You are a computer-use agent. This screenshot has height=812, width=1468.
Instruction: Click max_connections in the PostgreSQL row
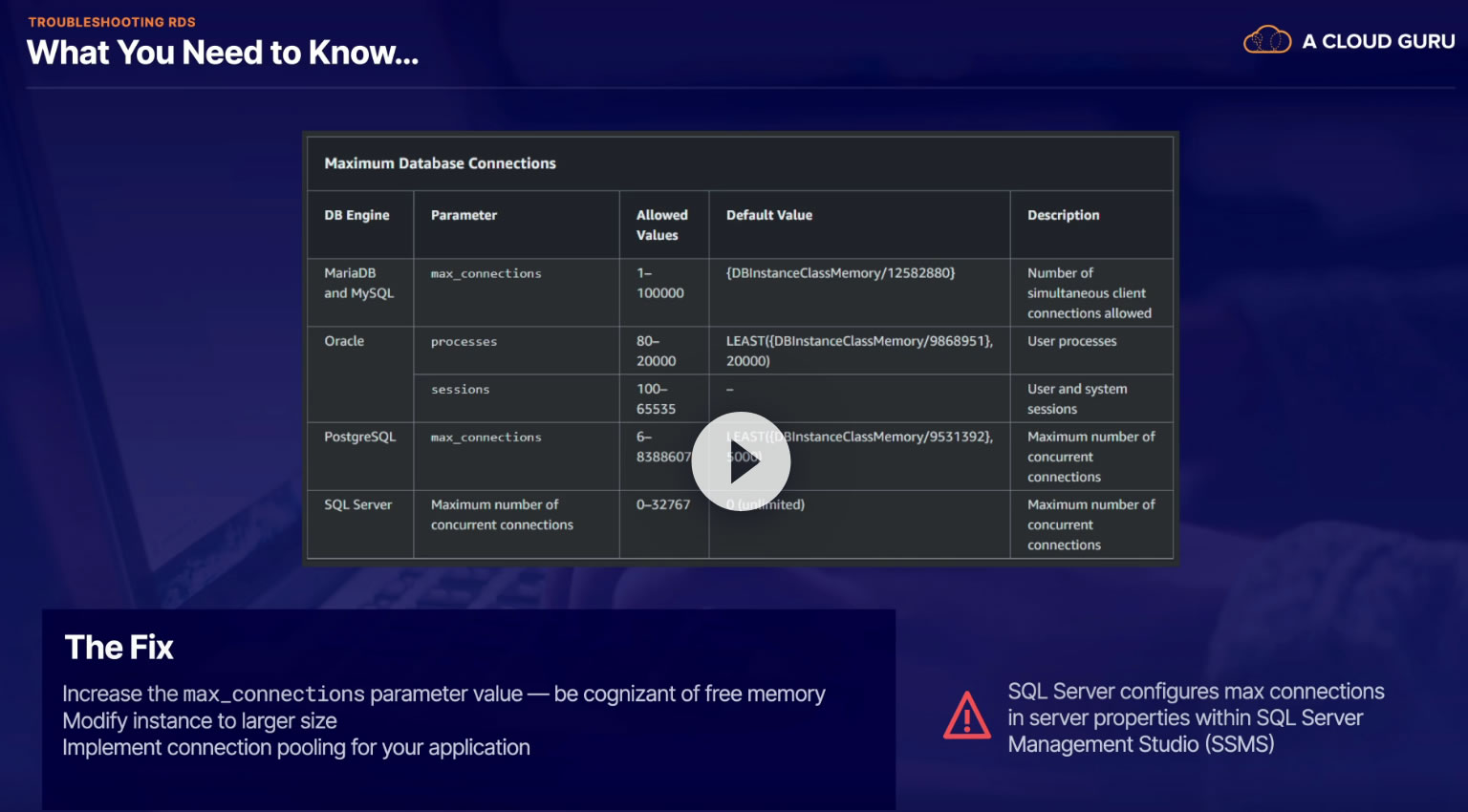click(486, 438)
